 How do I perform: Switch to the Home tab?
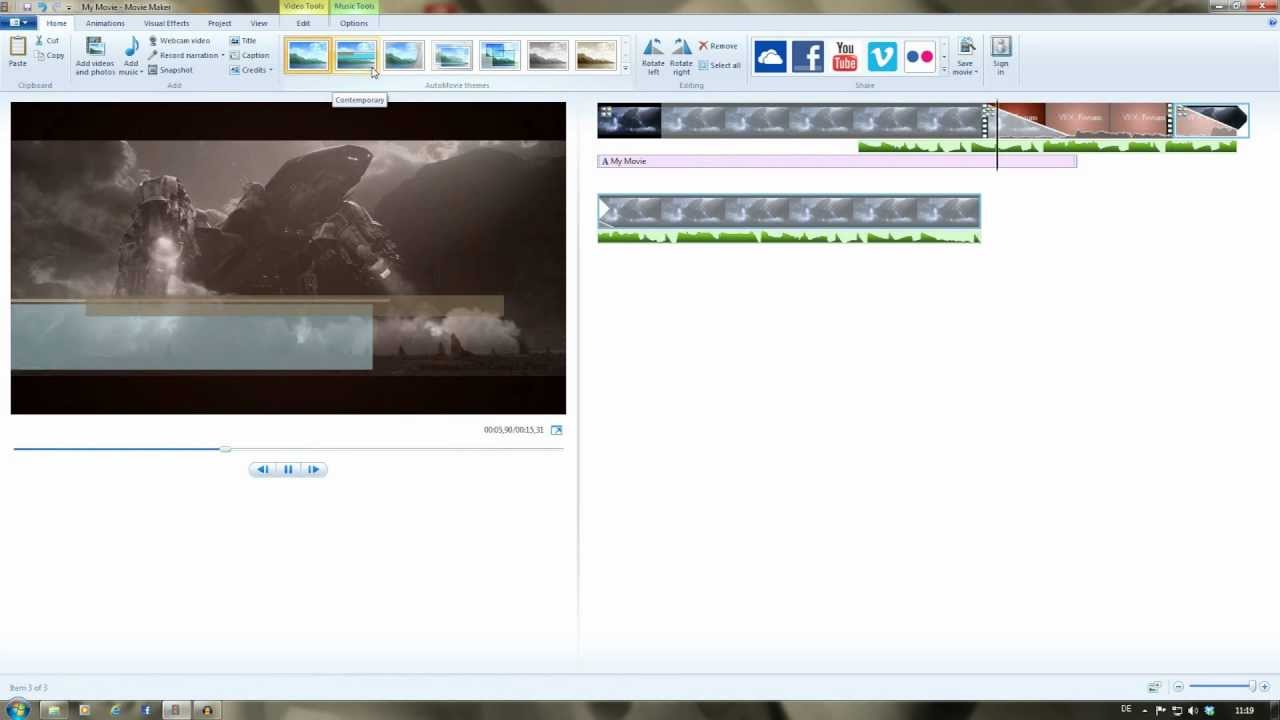56,23
